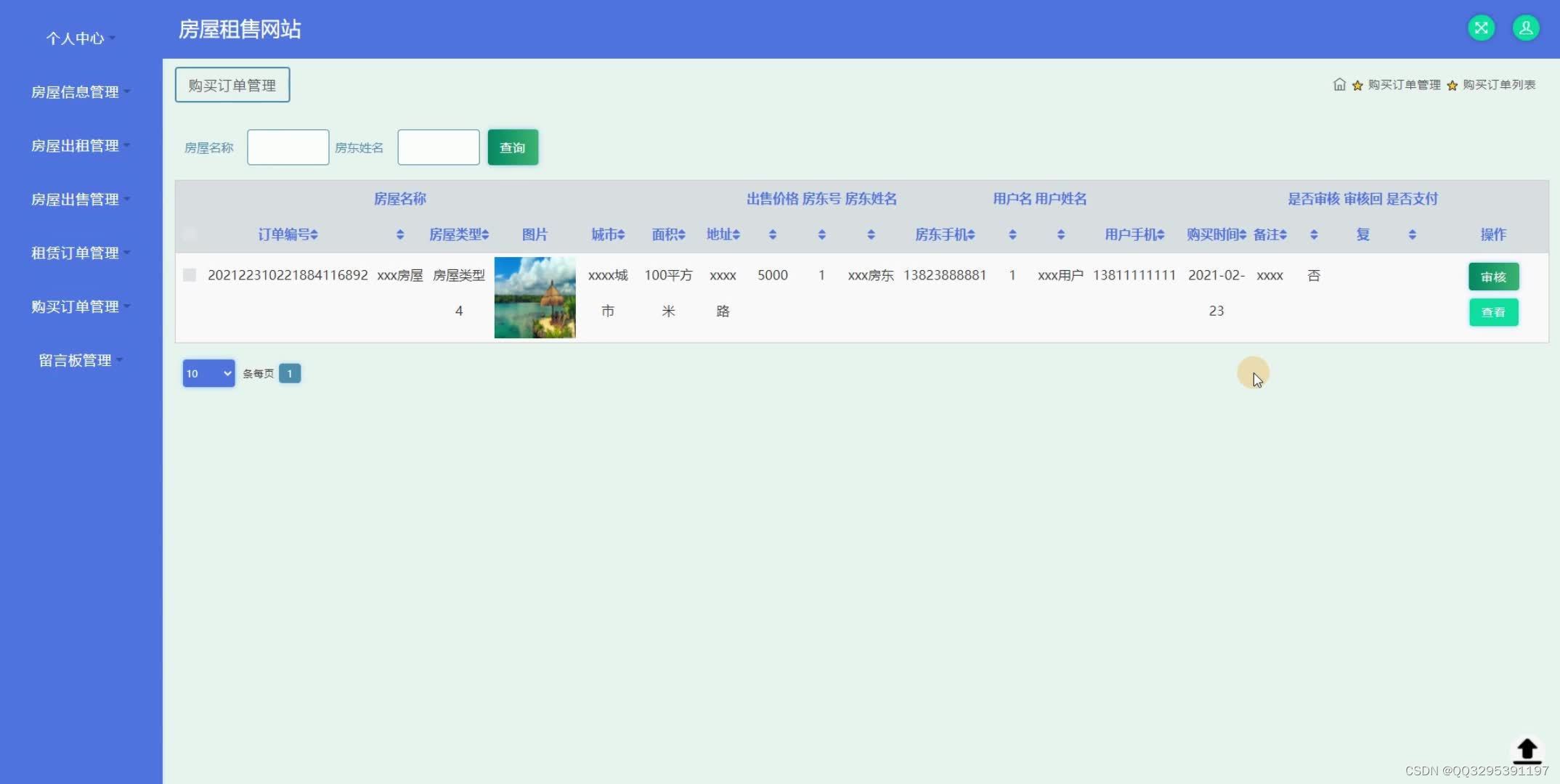This screenshot has width=1560, height=784.
Task: Sort by 是否支付 column arrow
Action: 1412,234
